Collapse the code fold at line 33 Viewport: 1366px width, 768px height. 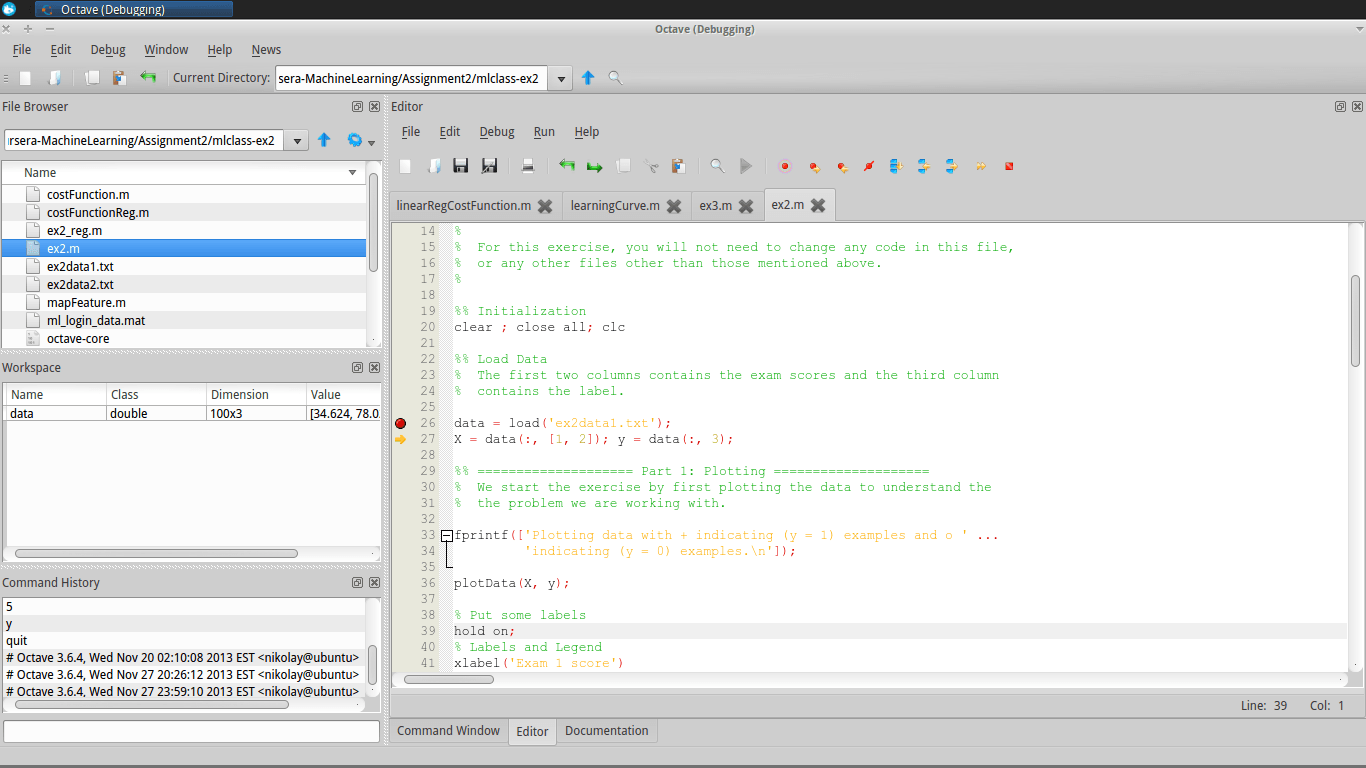pyautogui.click(x=446, y=535)
